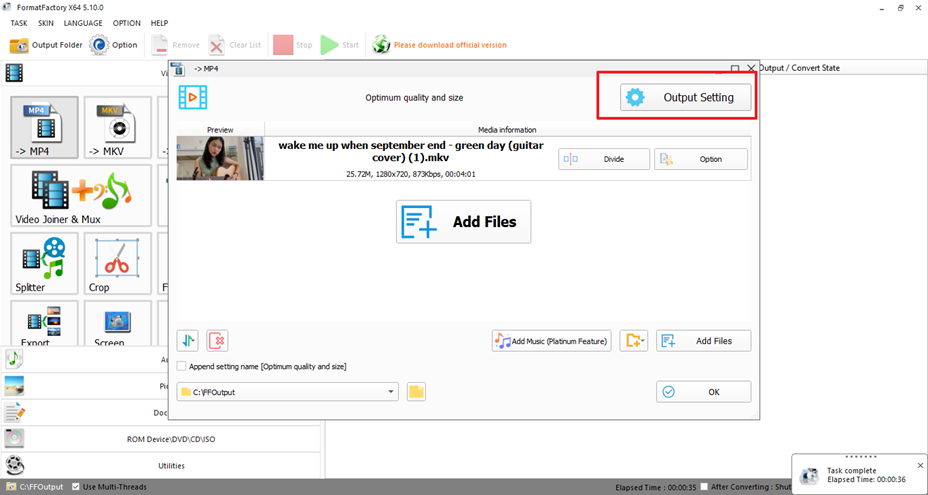This screenshot has width=928, height=495.
Task: Click the OK button in the MP4 dialog
Action: [x=704, y=392]
